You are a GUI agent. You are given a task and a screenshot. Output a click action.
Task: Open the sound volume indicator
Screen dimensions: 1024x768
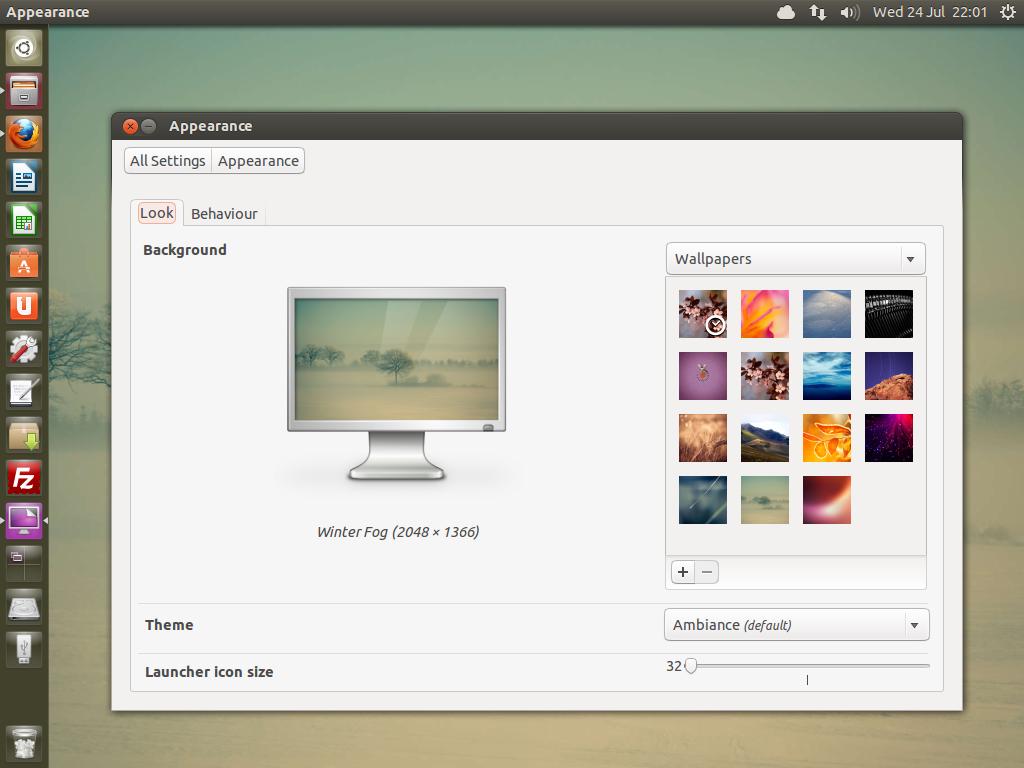tap(850, 12)
